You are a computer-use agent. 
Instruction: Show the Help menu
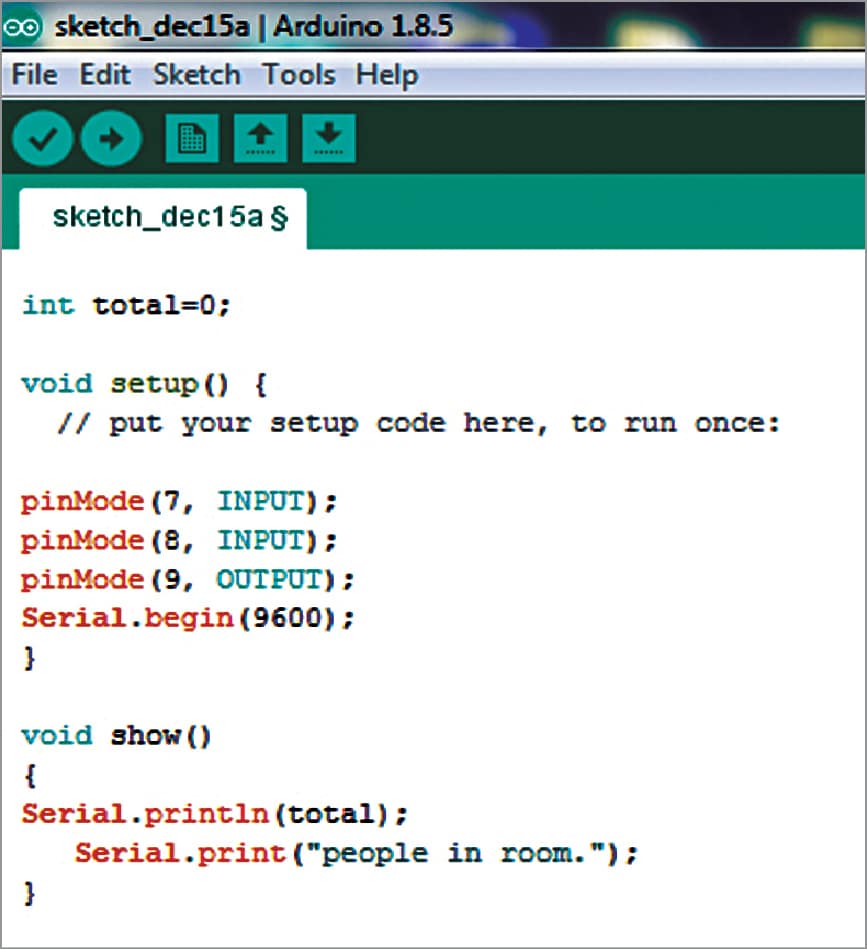[x=386, y=75]
